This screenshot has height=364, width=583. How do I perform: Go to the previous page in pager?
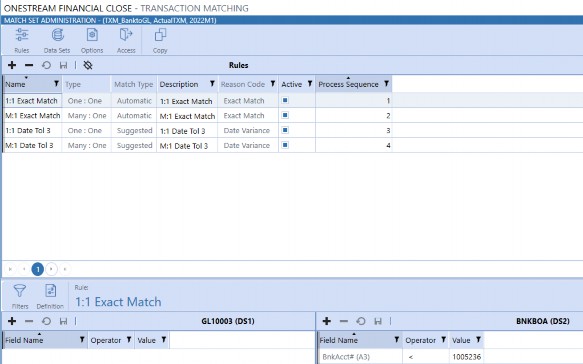coord(24,269)
